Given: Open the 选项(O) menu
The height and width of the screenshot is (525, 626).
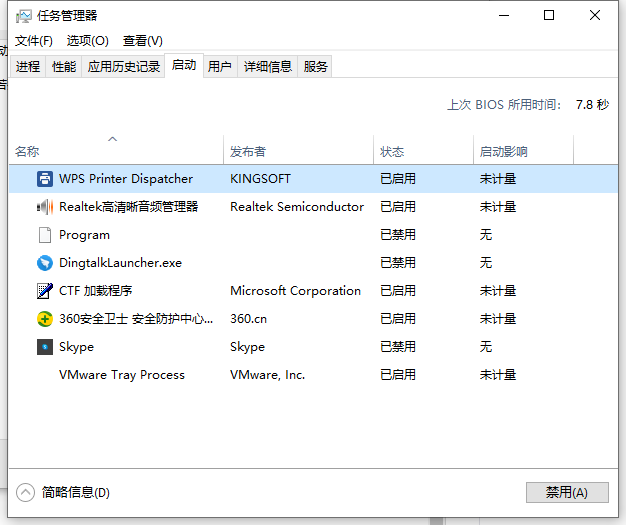Looking at the screenshot, I should [87, 41].
